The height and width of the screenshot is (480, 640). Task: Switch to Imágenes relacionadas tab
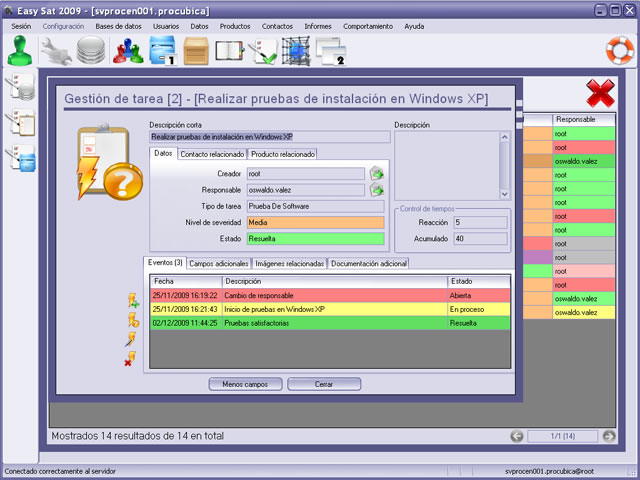[289, 264]
